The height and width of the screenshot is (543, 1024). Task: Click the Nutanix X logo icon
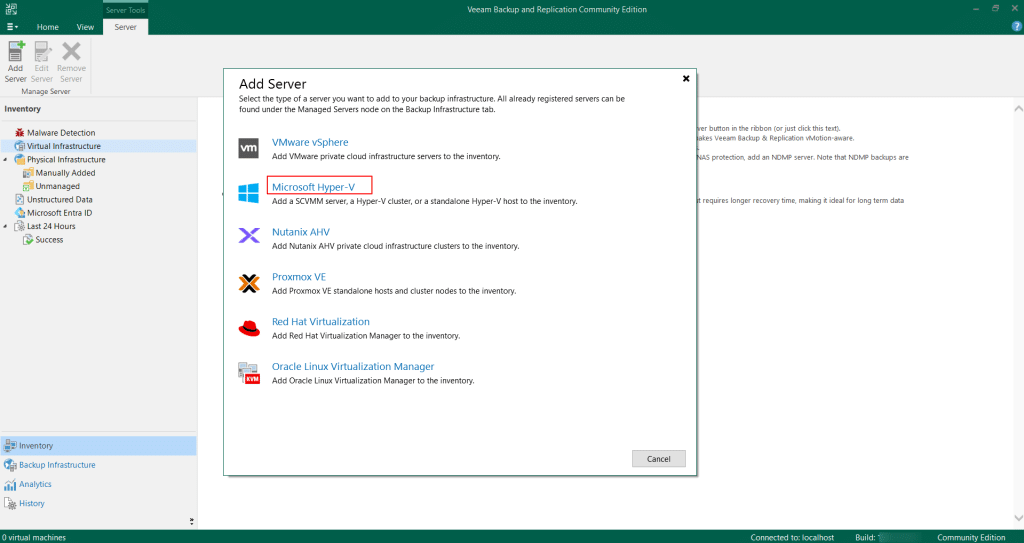(x=249, y=235)
